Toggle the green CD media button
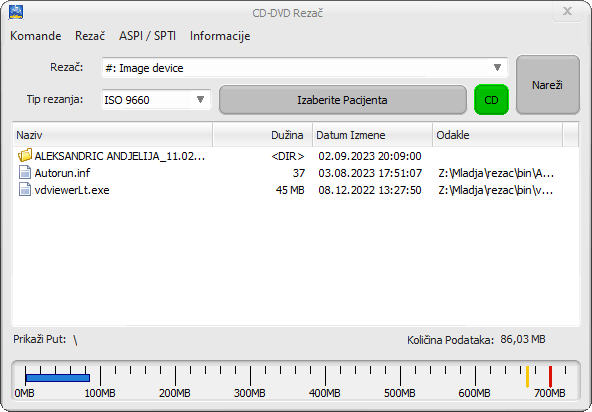 coord(491,100)
